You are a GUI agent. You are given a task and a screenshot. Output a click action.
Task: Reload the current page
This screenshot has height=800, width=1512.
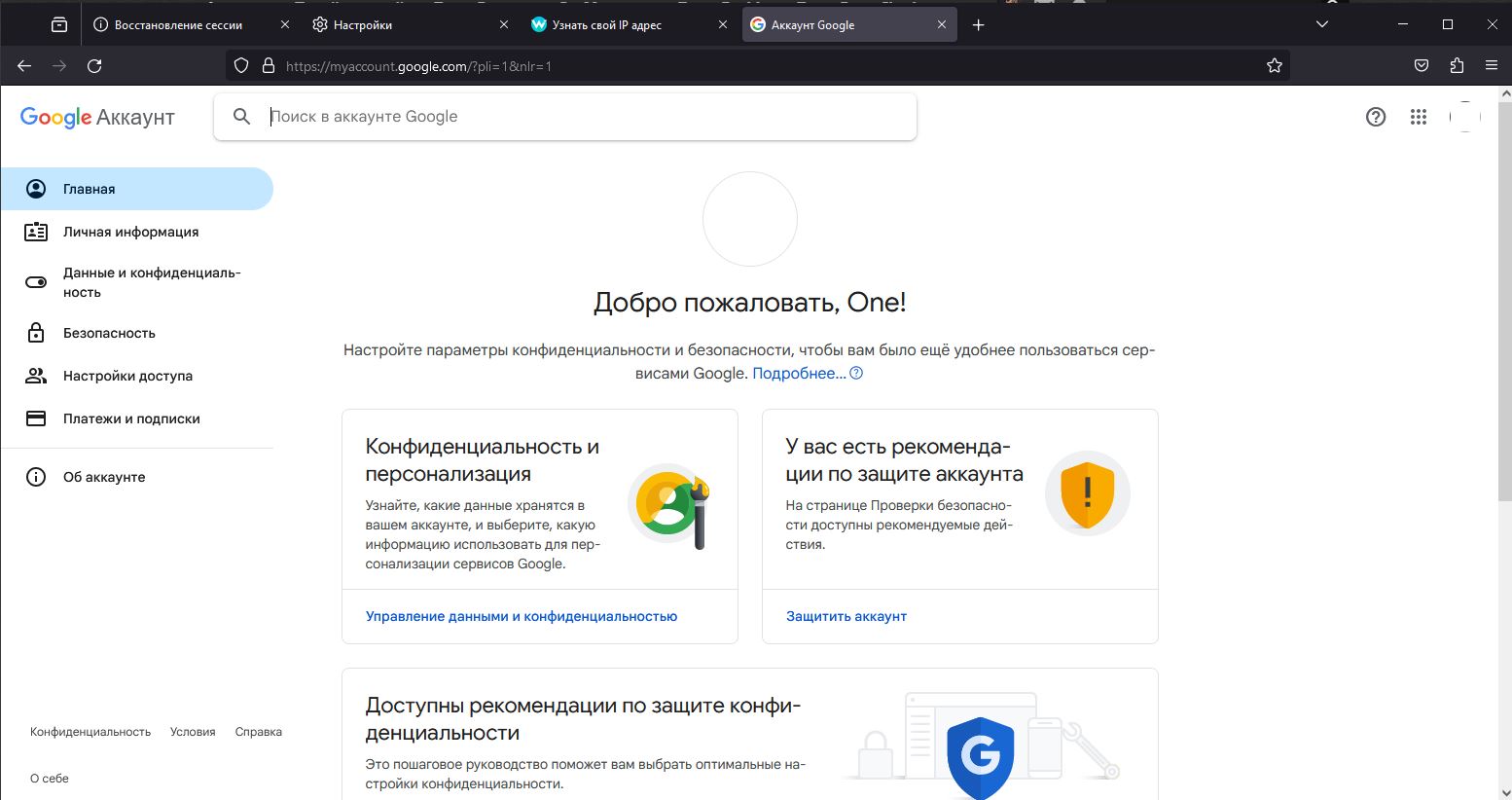pyautogui.click(x=94, y=66)
